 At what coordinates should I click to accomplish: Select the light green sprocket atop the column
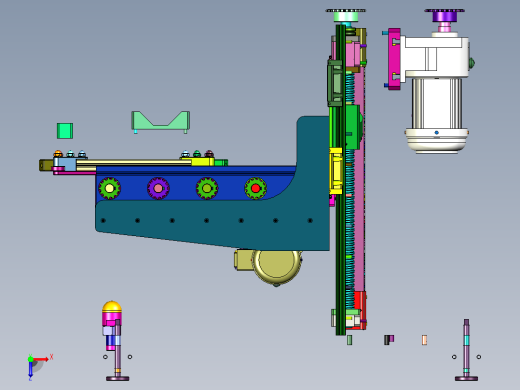coord(346,15)
